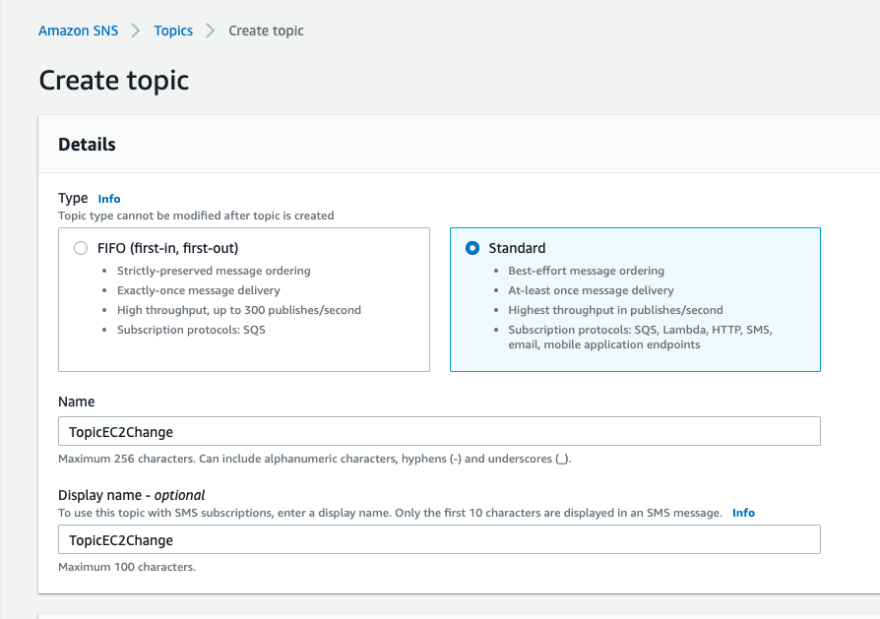Viewport: 880px width, 619px height.
Task: Click the Subscription protocols: SQS bullet
Action: [x=191, y=329]
